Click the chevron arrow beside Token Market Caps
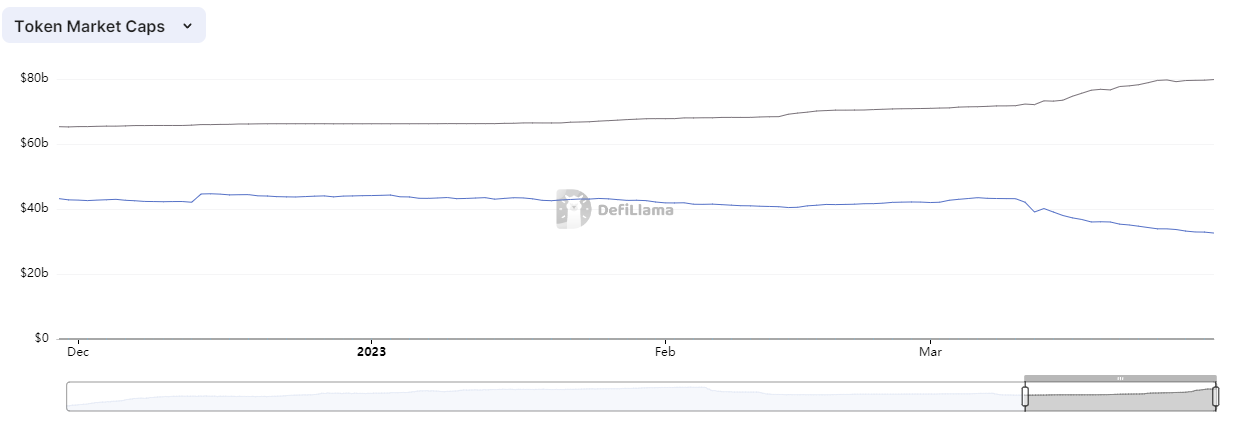This screenshot has height=428, width=1251. pos(187,26)
